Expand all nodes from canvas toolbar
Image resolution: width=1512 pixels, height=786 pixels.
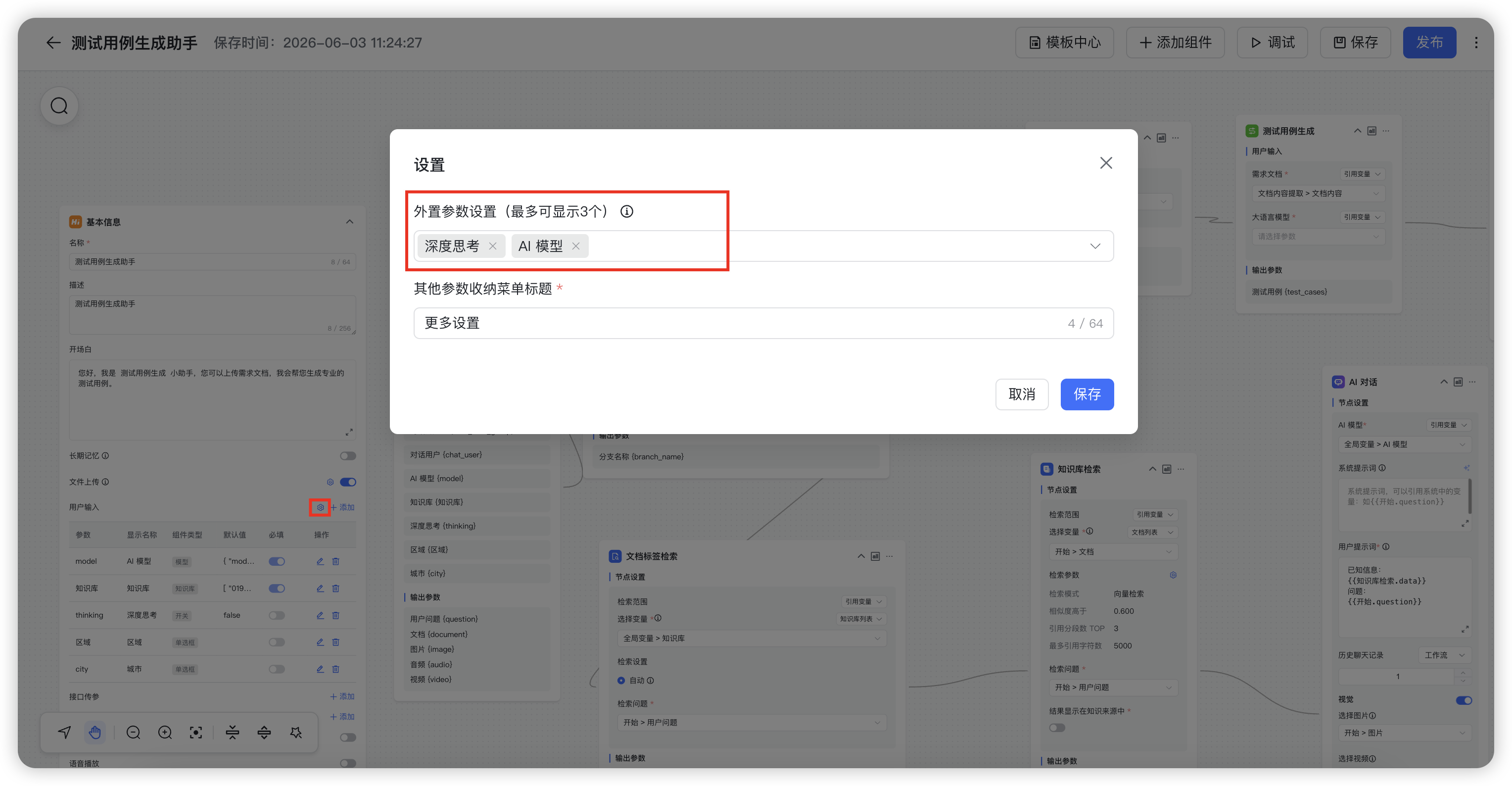click(264, 732)
